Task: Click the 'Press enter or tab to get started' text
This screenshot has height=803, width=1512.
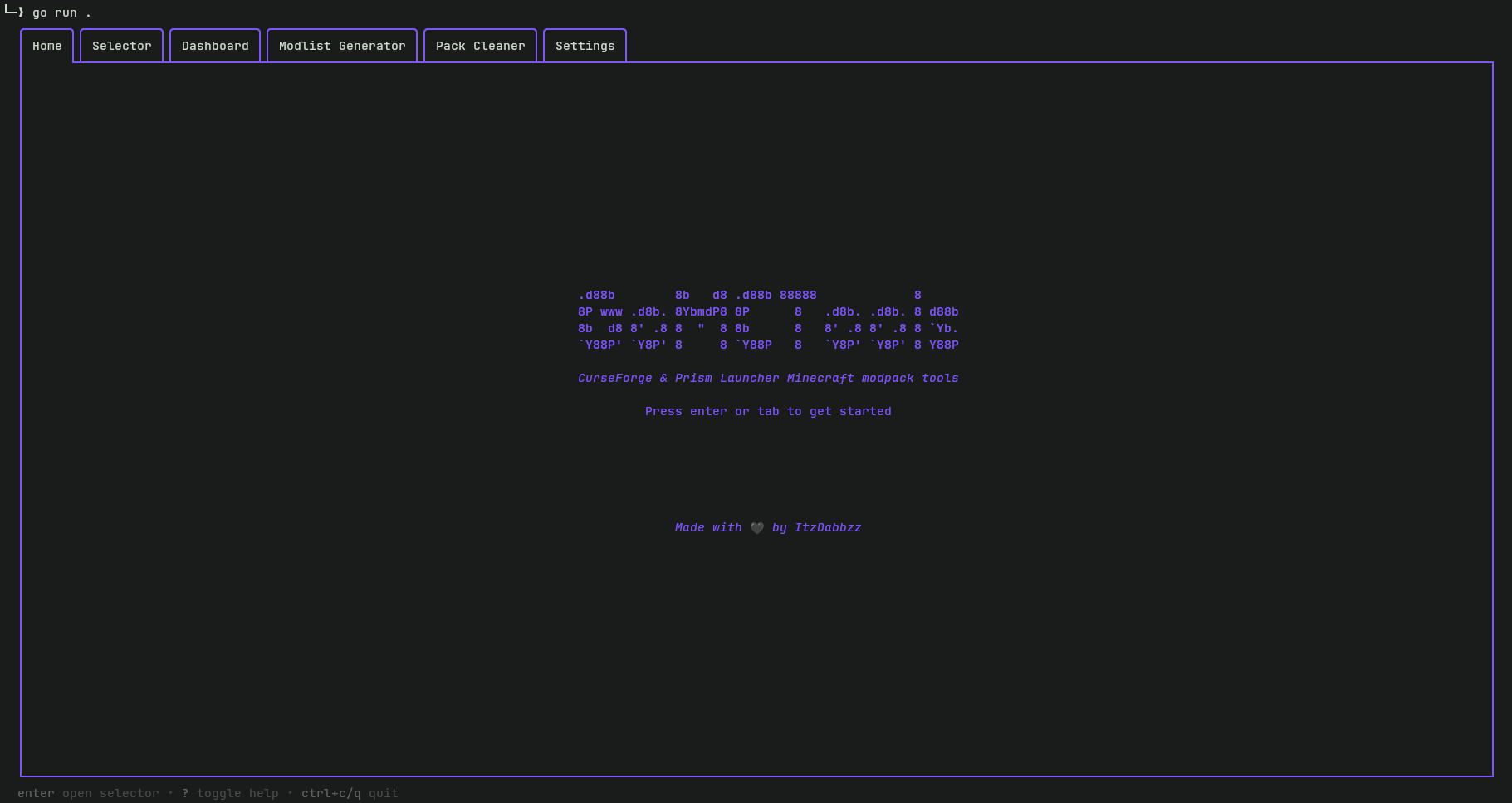Action: pos(768,411)
